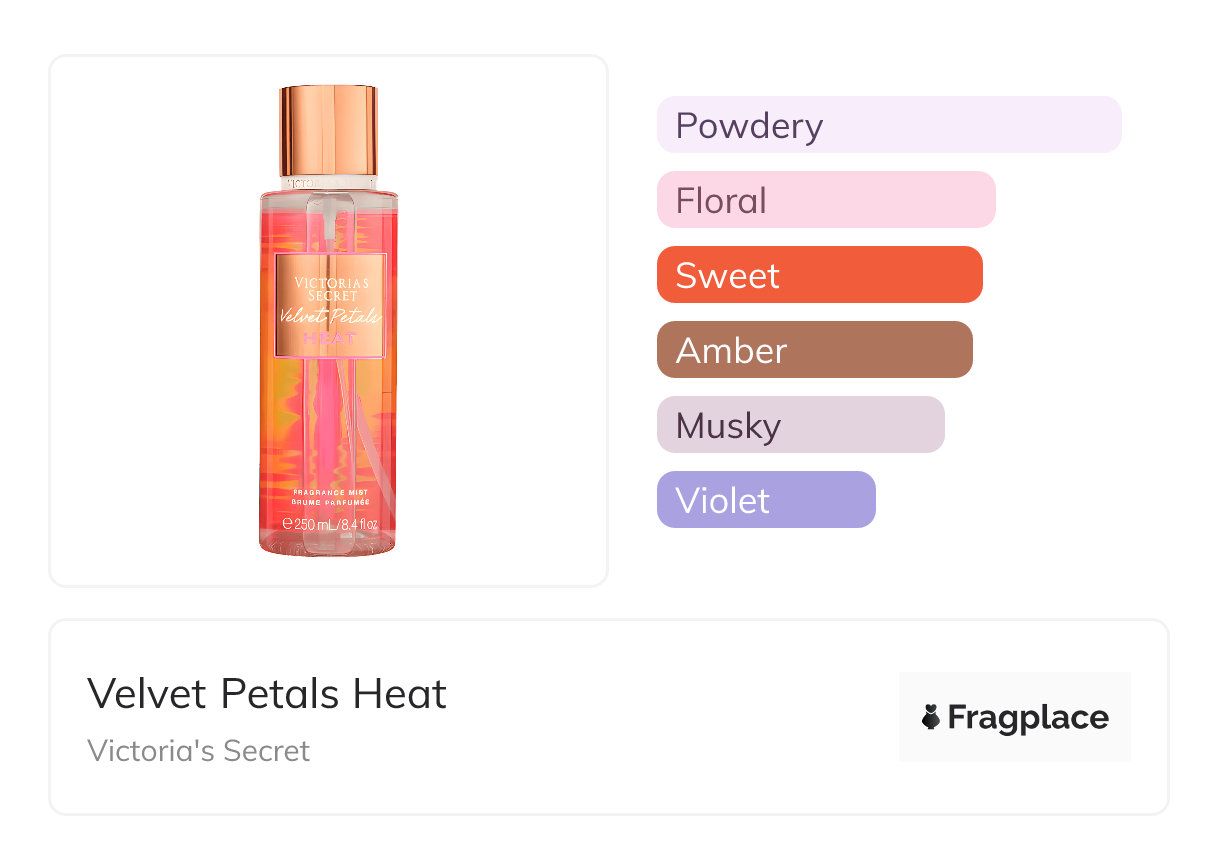Select the Powdery accord bar
This screenshot has width=1218, height=864.
pyautogui.click(x=888, y=125)
